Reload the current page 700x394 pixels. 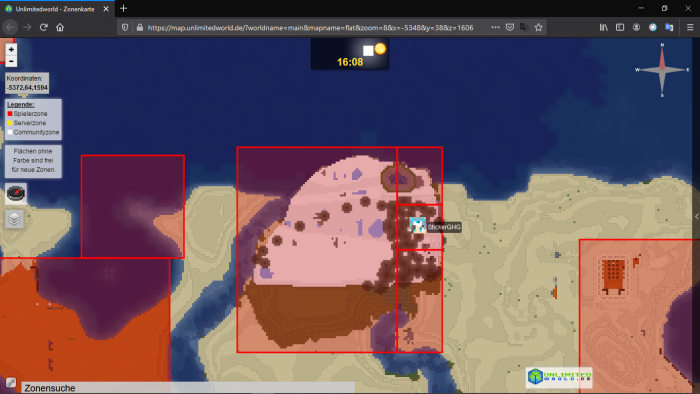(x=43, y=27)
